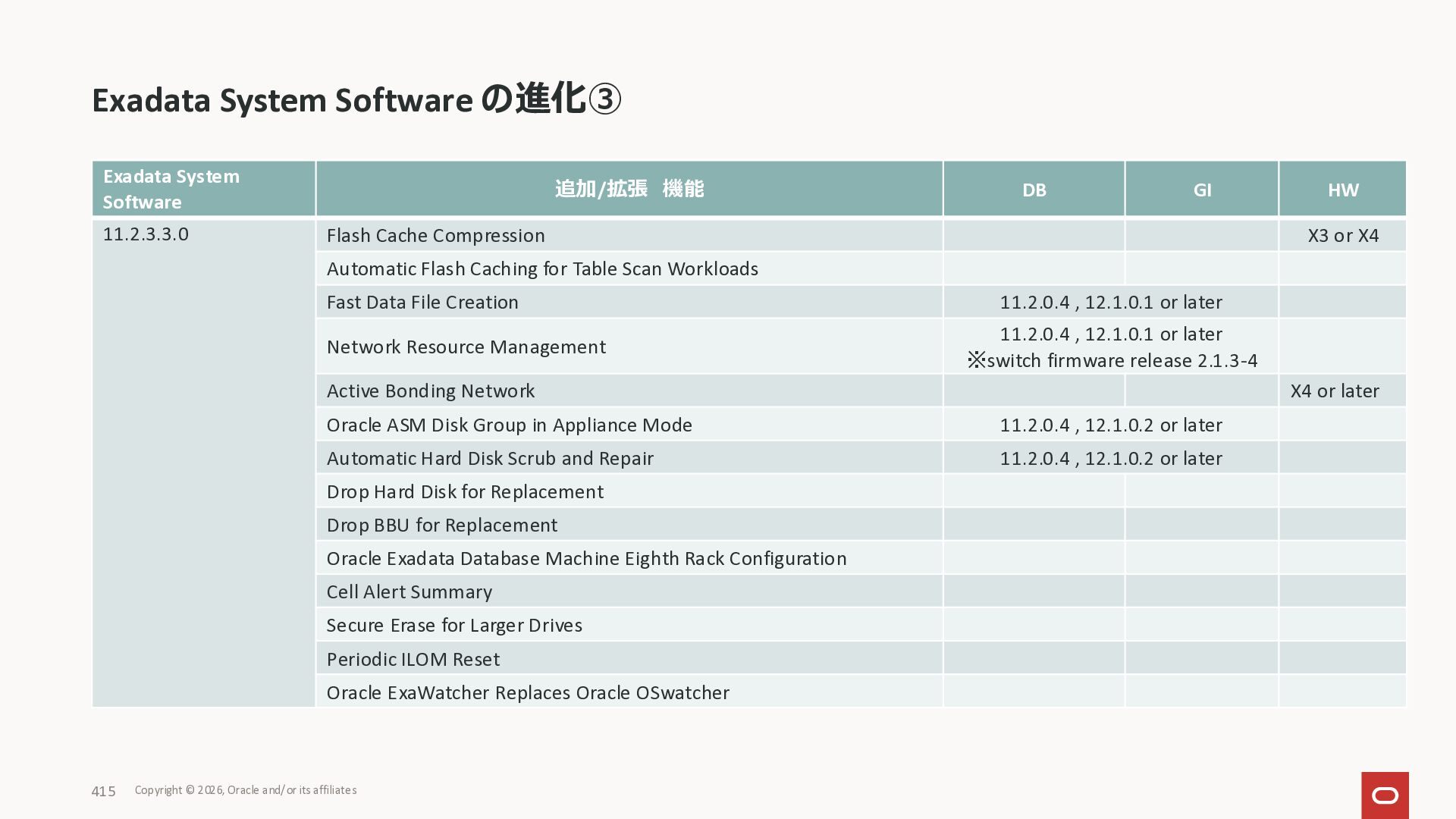Select Oracle ASM Disk Group in Appliance Mode
Screen dimensions: 1456x819
(x=509, y=425)
